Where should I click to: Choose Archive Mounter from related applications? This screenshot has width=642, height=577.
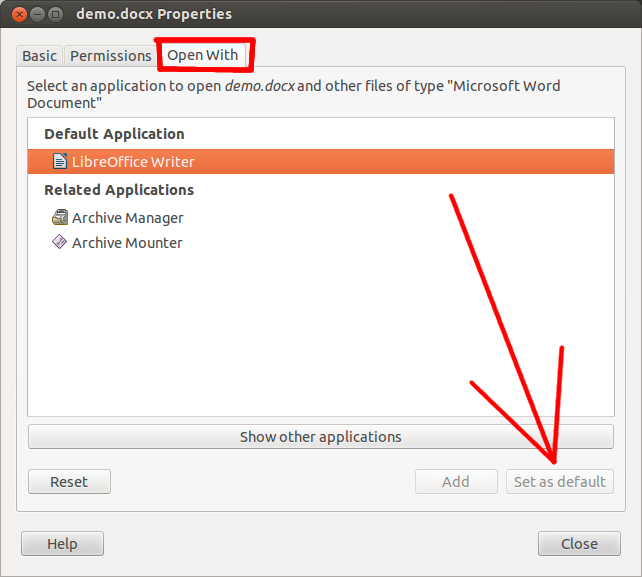click(x=321, y=242)
